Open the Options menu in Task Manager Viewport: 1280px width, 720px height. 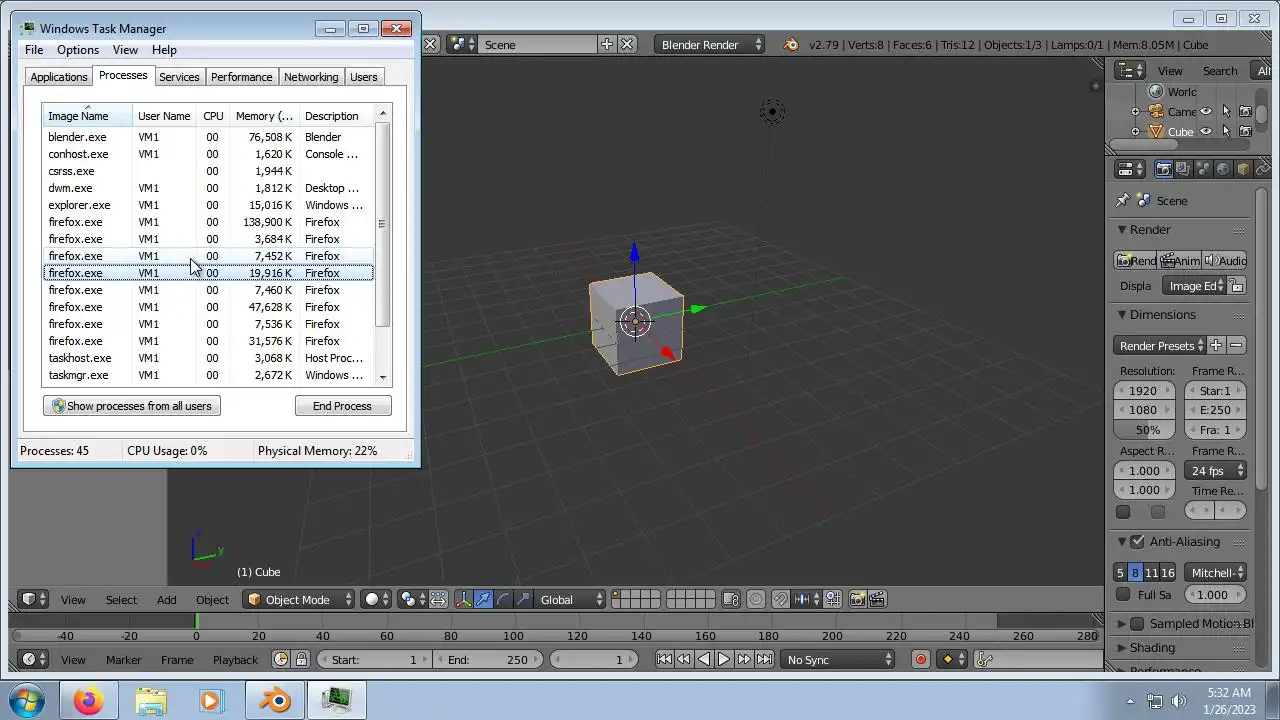(x=78, y=50)
